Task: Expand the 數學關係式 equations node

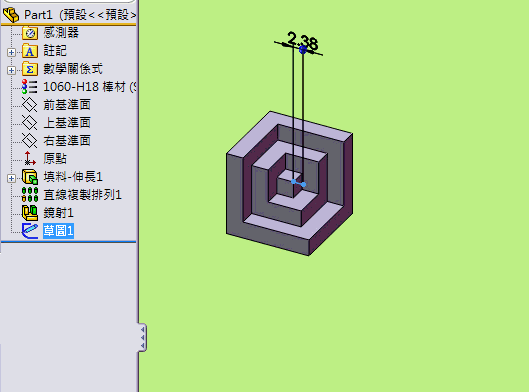Action: click(11, 70)
